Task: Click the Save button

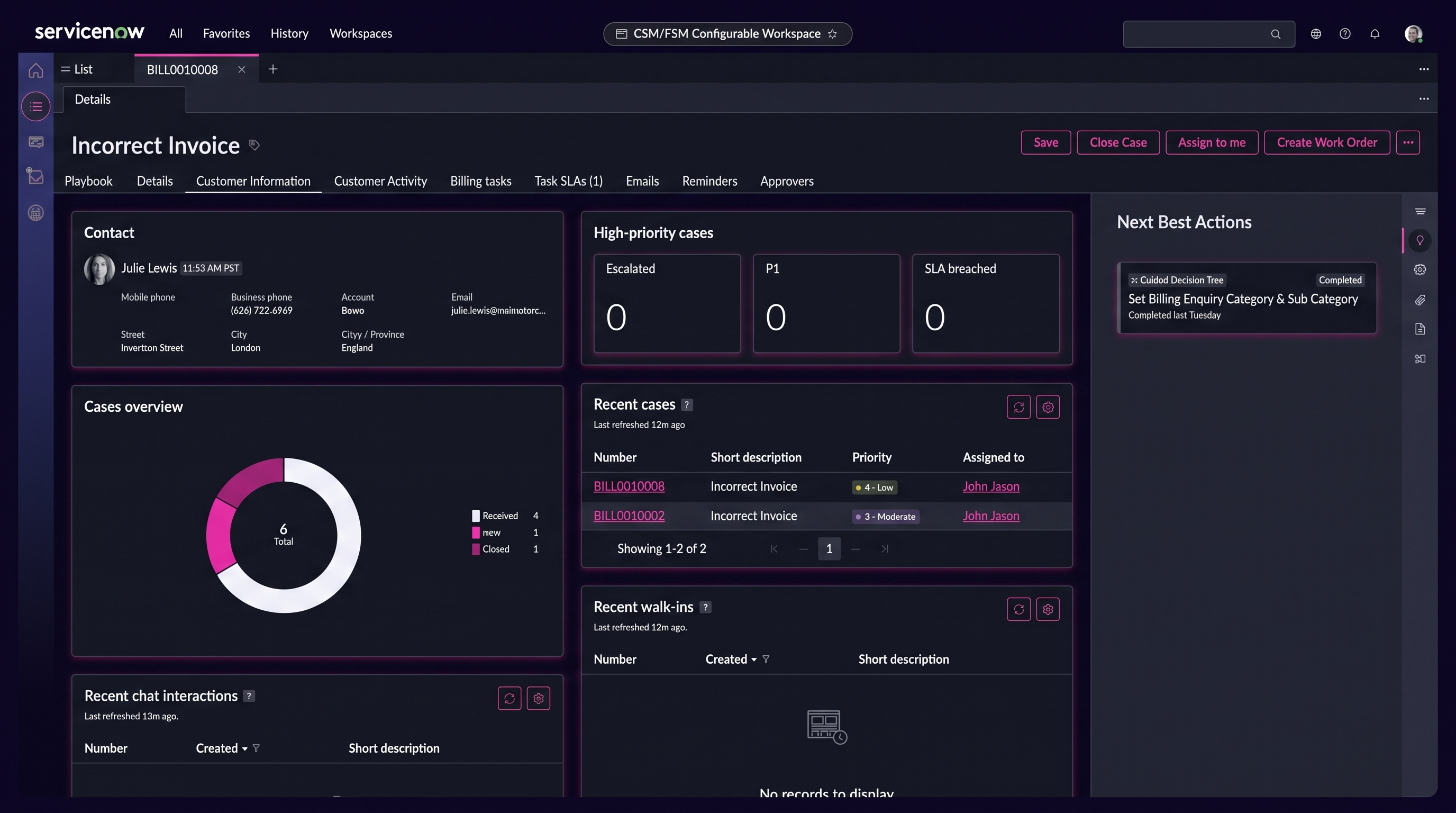Action: click(x=1045, y=142)
